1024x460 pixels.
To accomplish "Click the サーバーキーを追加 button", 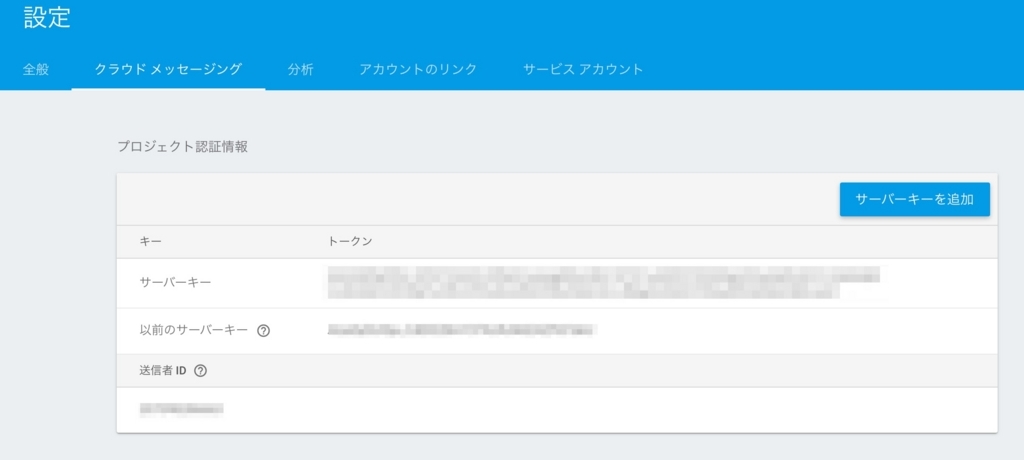I will coord(914,199).
